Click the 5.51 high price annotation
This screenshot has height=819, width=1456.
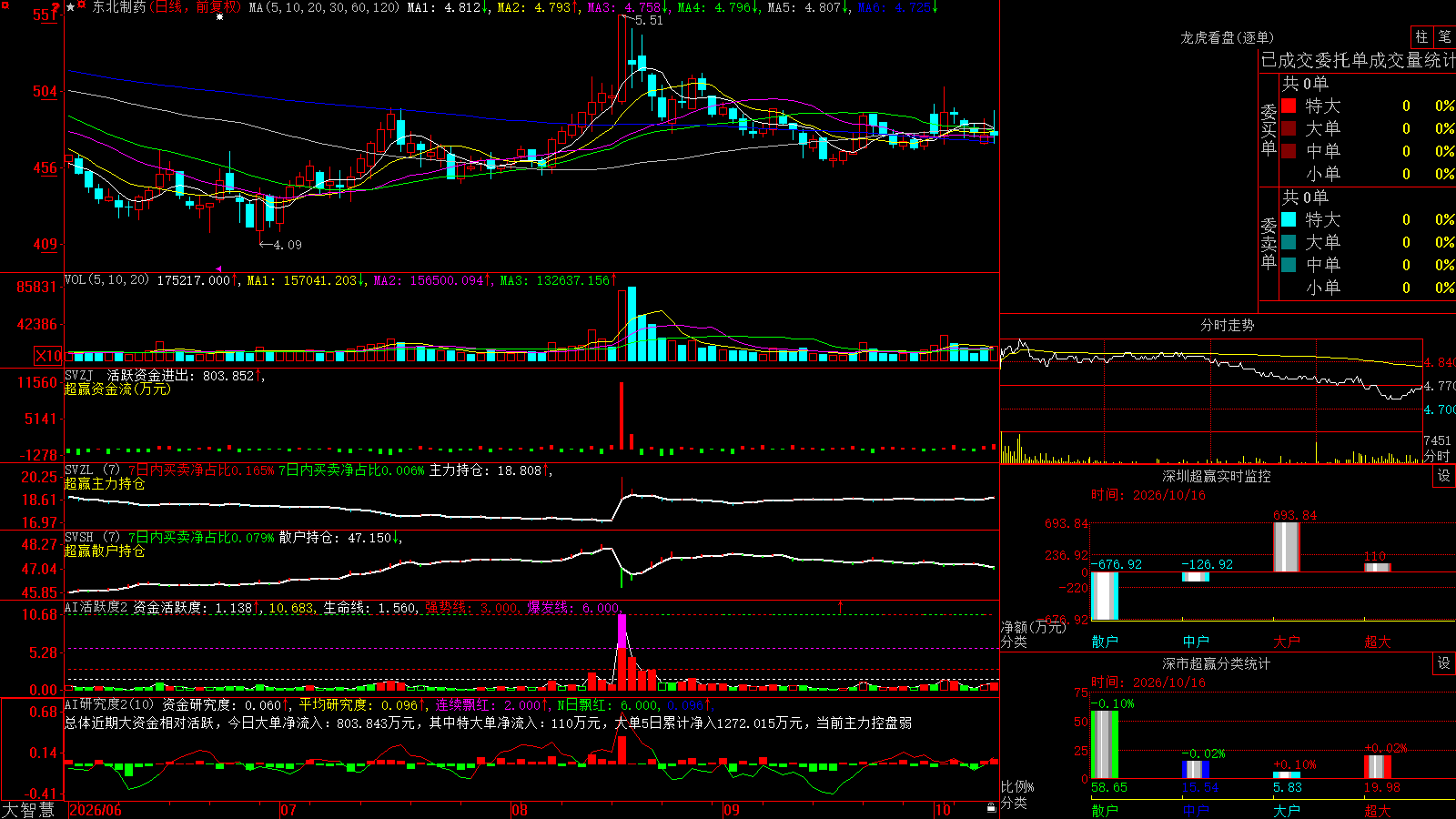[649, 20]
